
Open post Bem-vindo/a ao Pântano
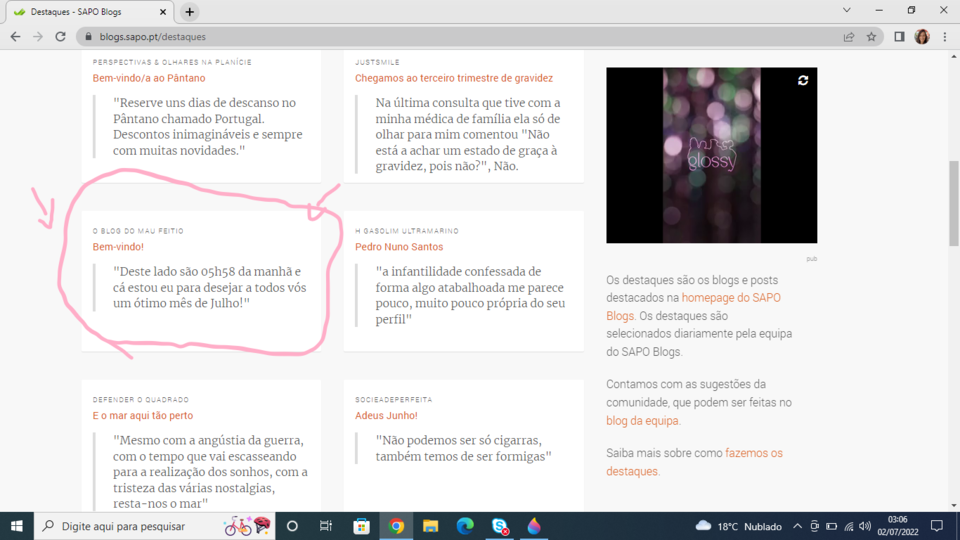click(149, 78)
